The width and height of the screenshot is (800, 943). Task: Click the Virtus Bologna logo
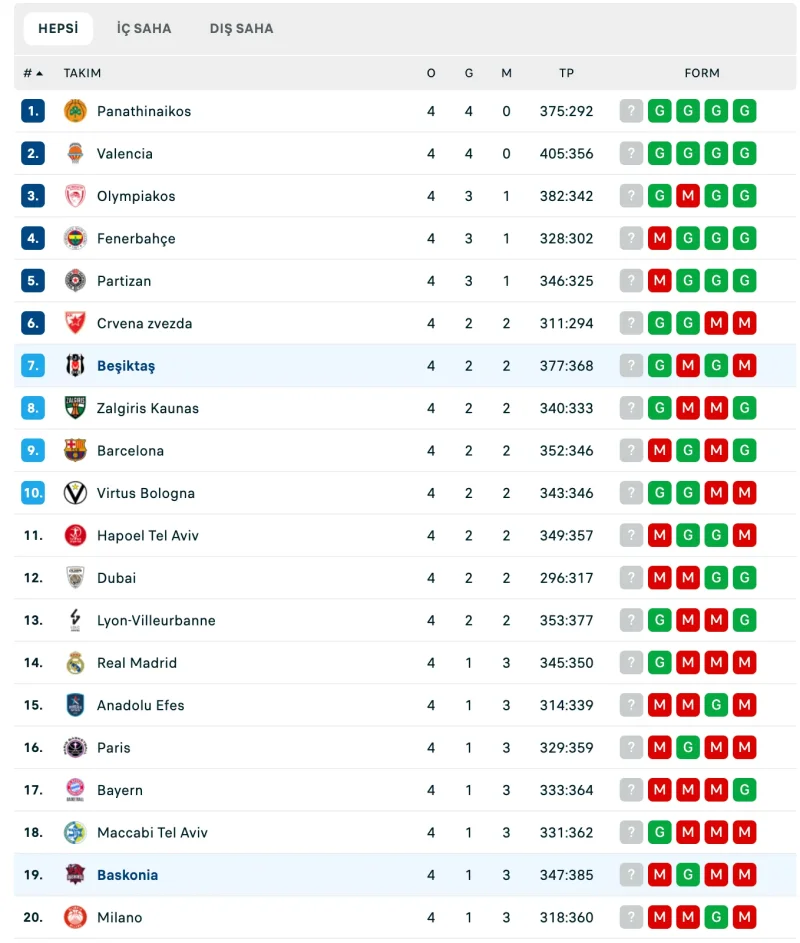click(75, 493)
